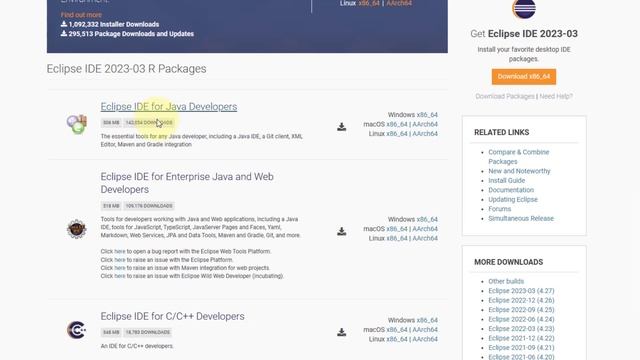Select macOS x86_64 for C/C++ Developers
Image resolution: width=640 pixels, height=360 pixels.
[x=397, y=330]
